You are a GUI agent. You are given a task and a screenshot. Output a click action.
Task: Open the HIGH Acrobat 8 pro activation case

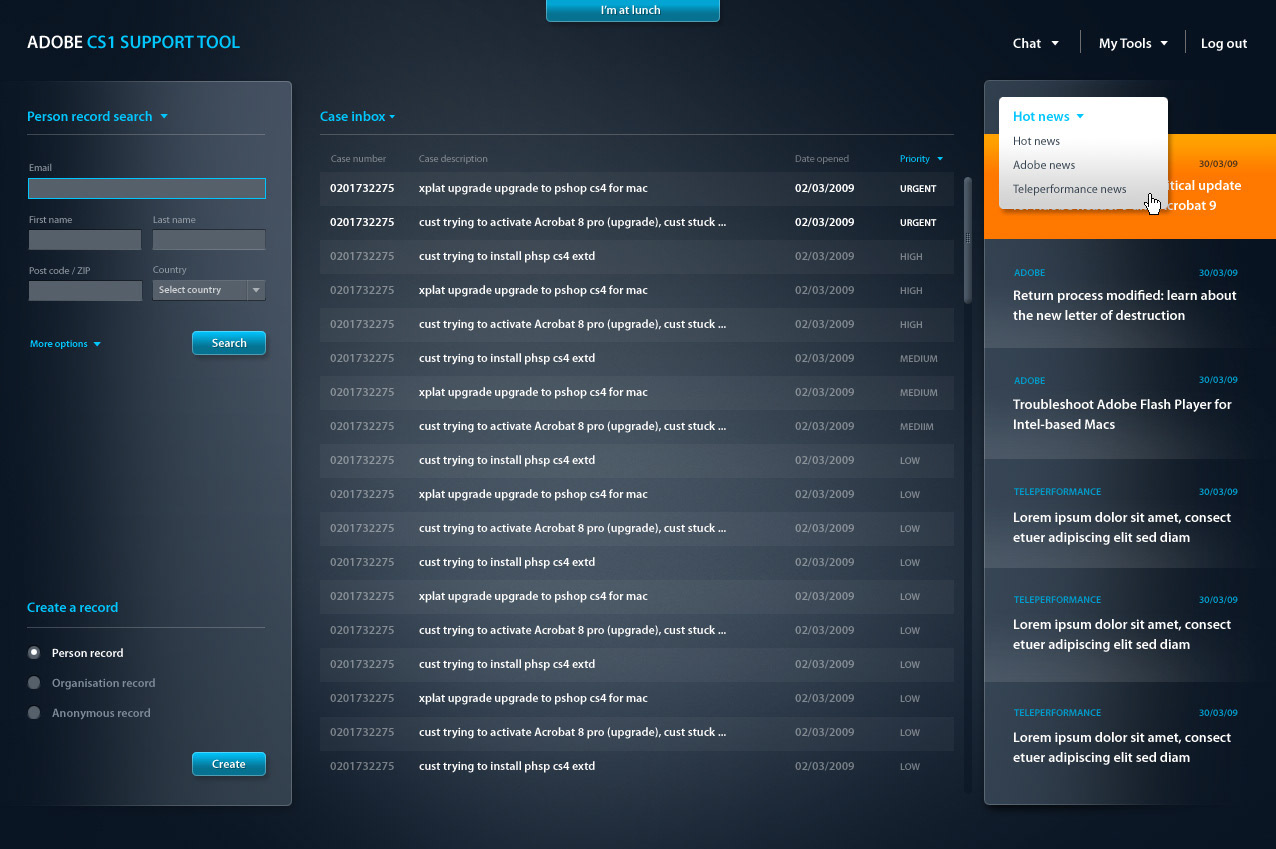(x=637, y=324)
